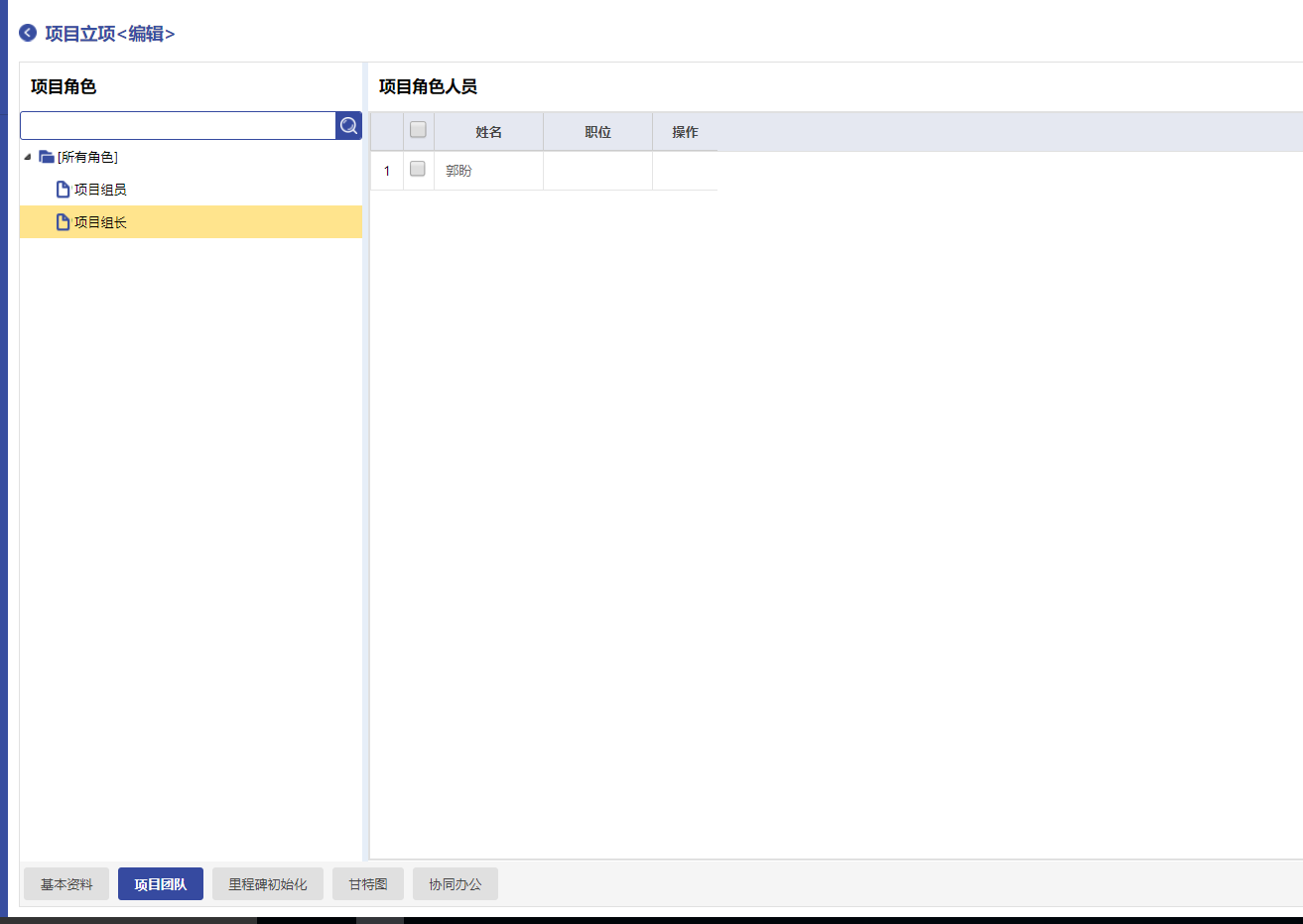Click the 姓名 column header
The width and height of the screenshot is (1303, 924).
click(488, 132)
